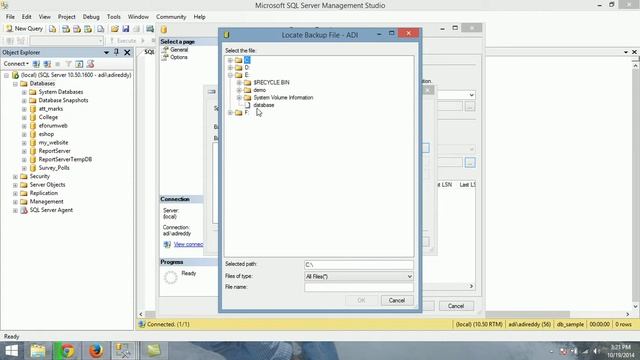Viewport: 640px width, 360px height.
Task: Open the Connect dropdown in Object Explorer
Action: (16, 64)
